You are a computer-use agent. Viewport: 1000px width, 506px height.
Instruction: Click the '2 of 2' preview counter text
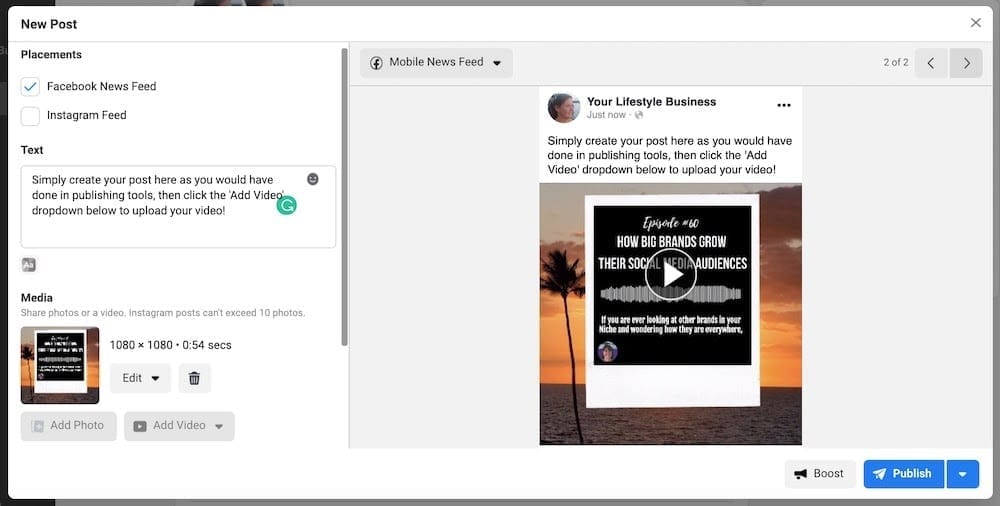click(x=896, y=63)
